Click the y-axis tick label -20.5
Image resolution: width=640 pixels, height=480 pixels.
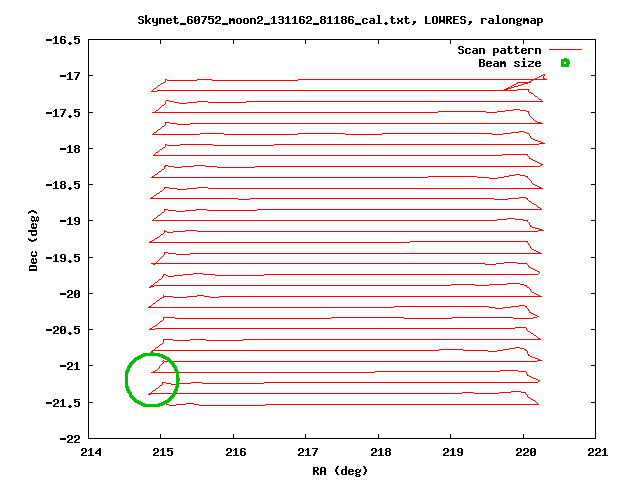point(63,330)
